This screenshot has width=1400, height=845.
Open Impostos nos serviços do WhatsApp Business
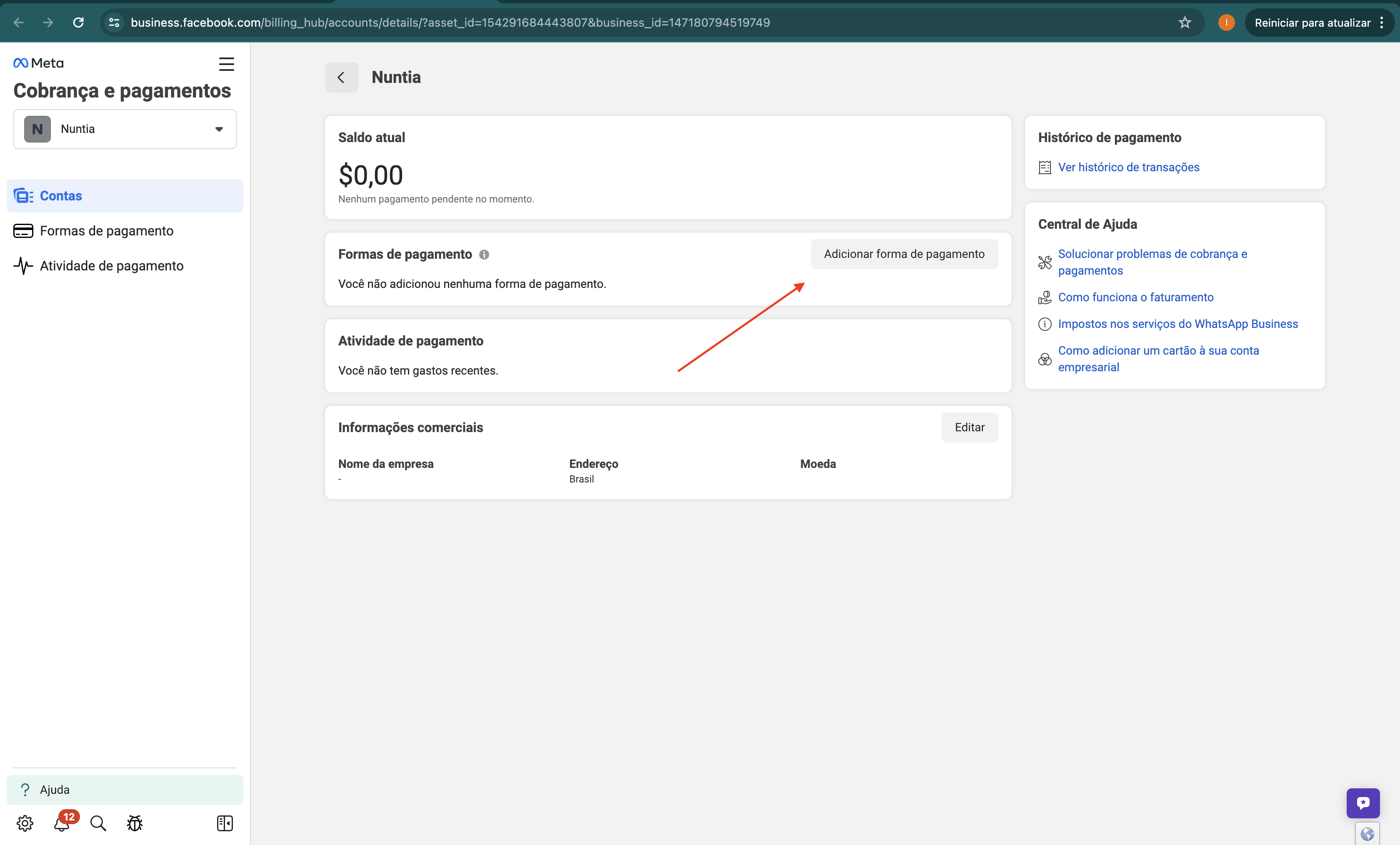point(1178,324)
